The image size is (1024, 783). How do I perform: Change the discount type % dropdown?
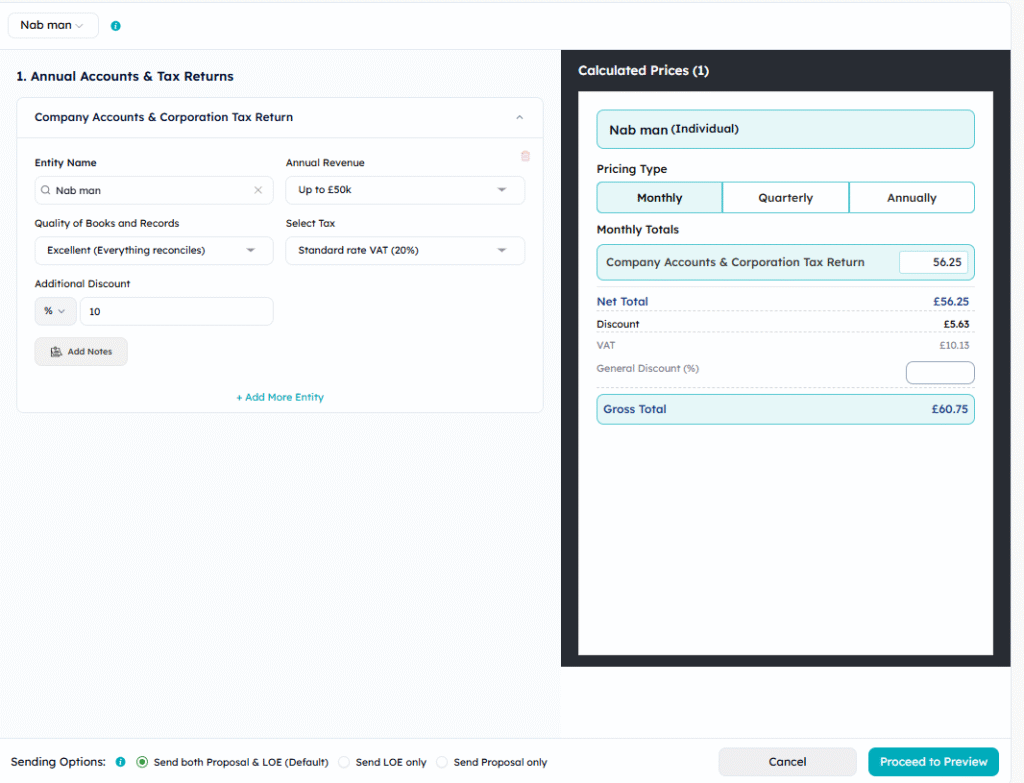(x=54, y=311)
